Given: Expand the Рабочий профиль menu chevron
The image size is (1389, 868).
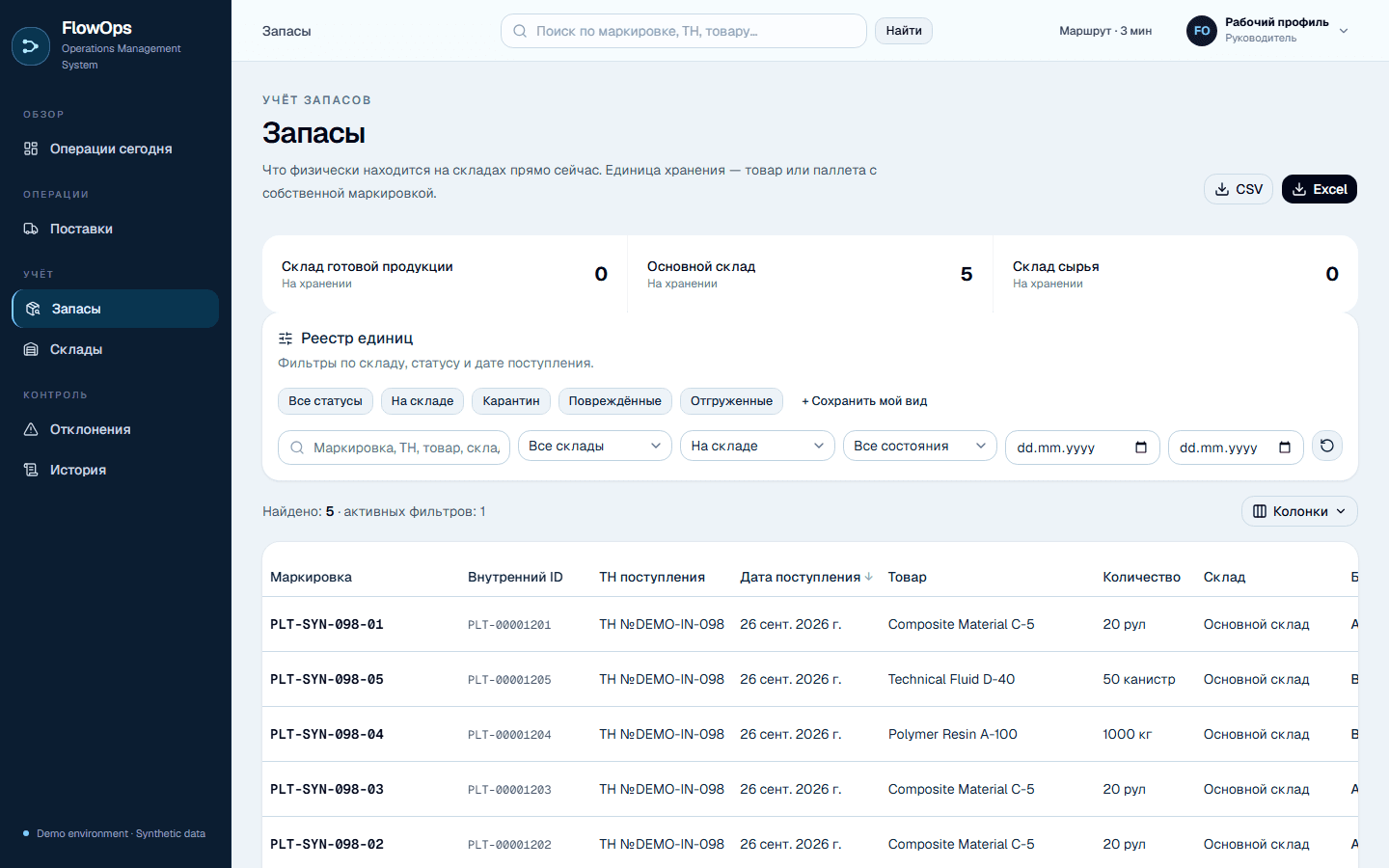Looking at the screenshot, I should (x=1344, y=31).
